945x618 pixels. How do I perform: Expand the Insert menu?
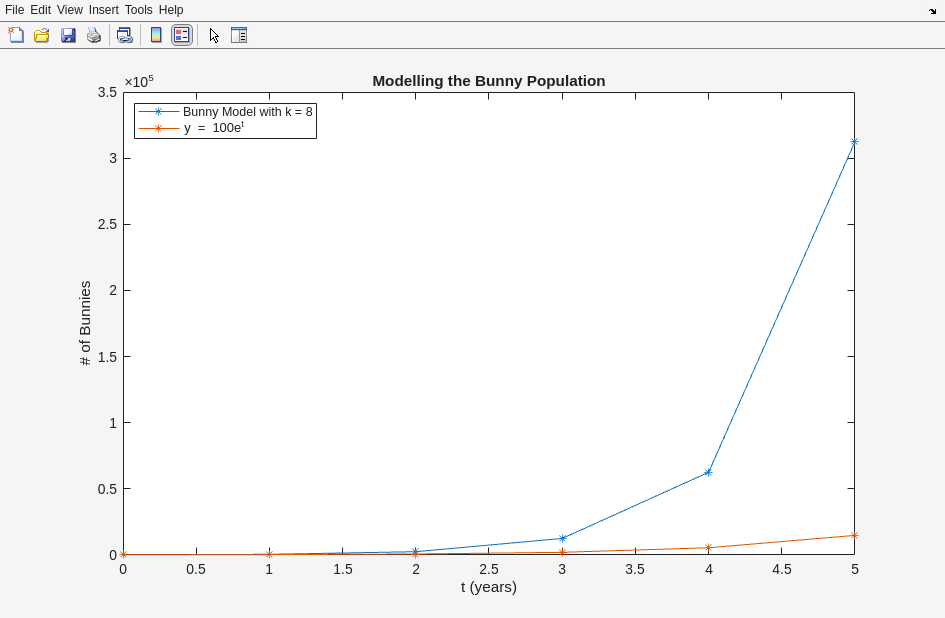pyautogui.click(x=103, y=10)
